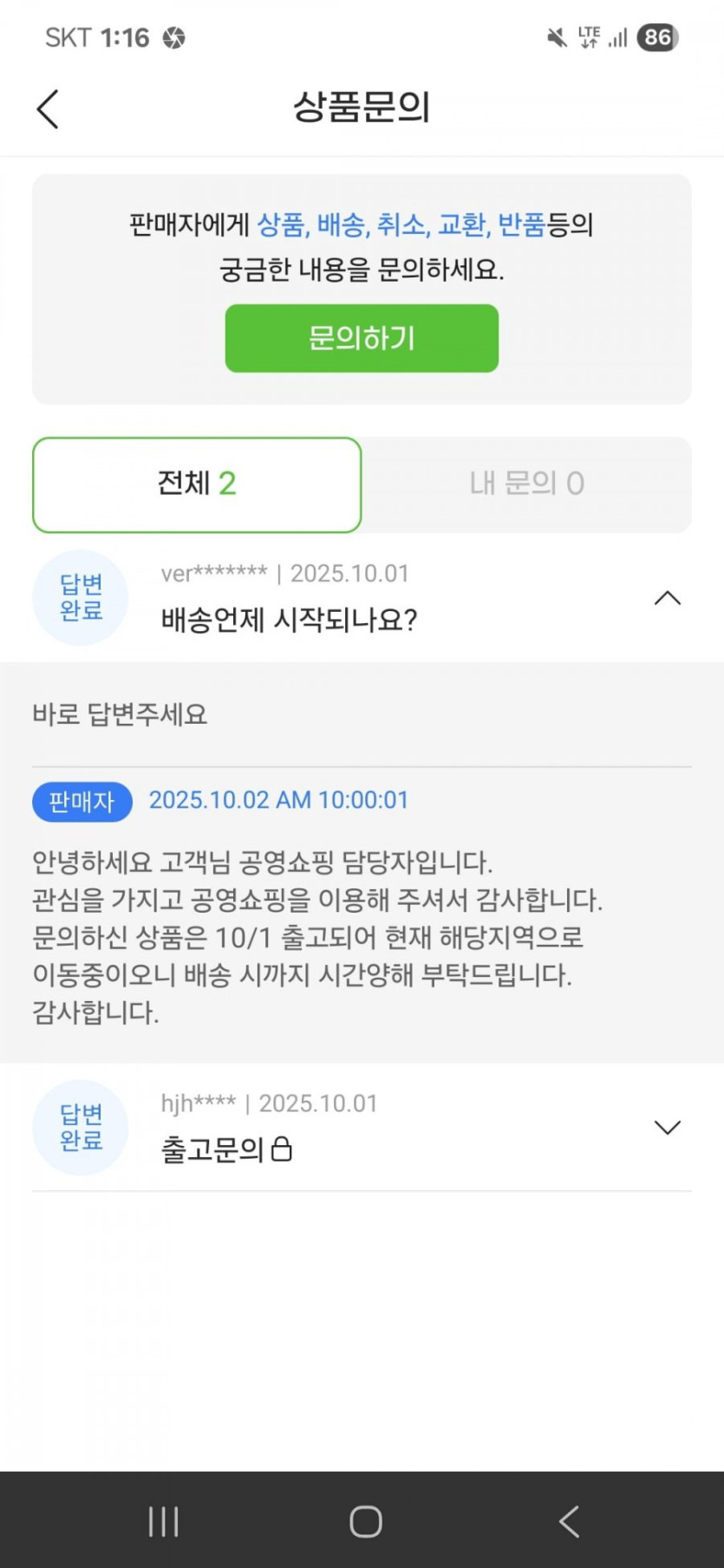Tap the seller reply timestamp 2025.10.02
The height and width of the screenshot is (1568, 724).
[x=278, y=800]
